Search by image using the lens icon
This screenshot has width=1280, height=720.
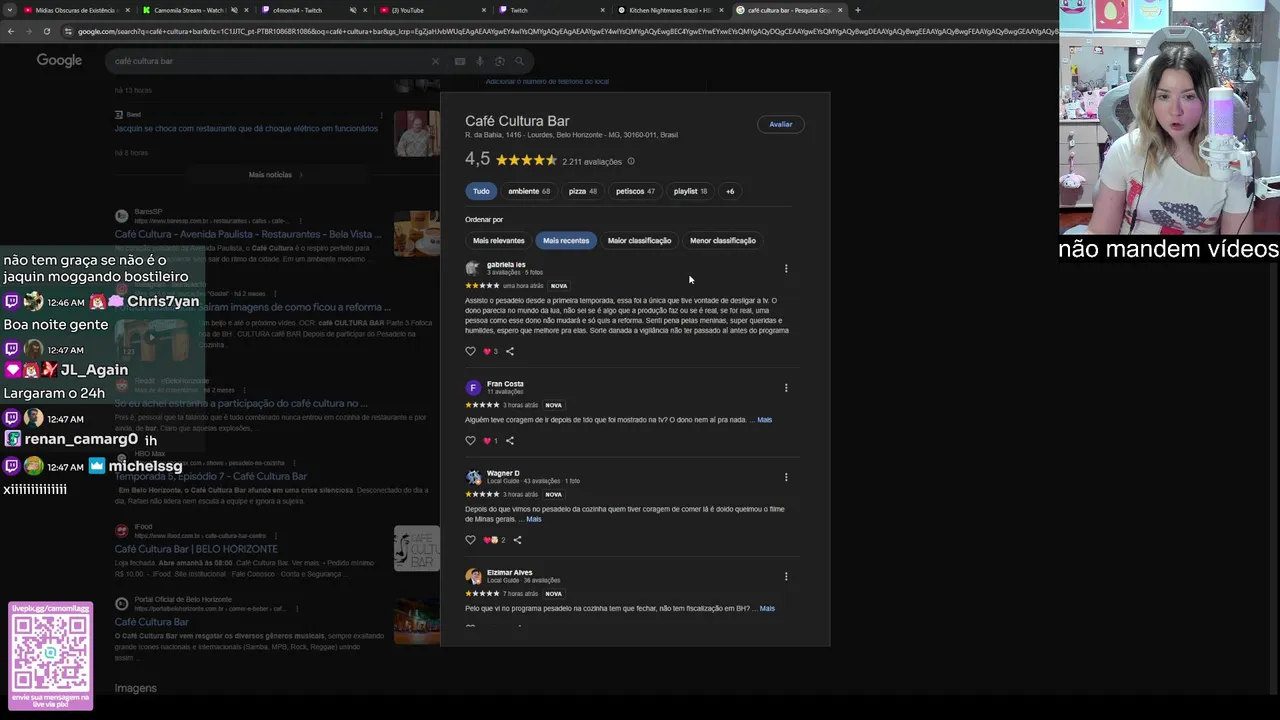click(500, 61)
